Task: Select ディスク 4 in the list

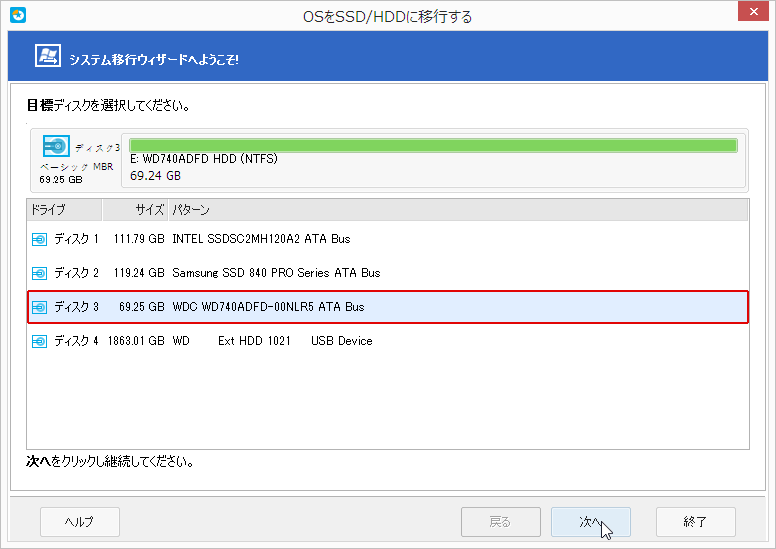Action: [388, 341]
